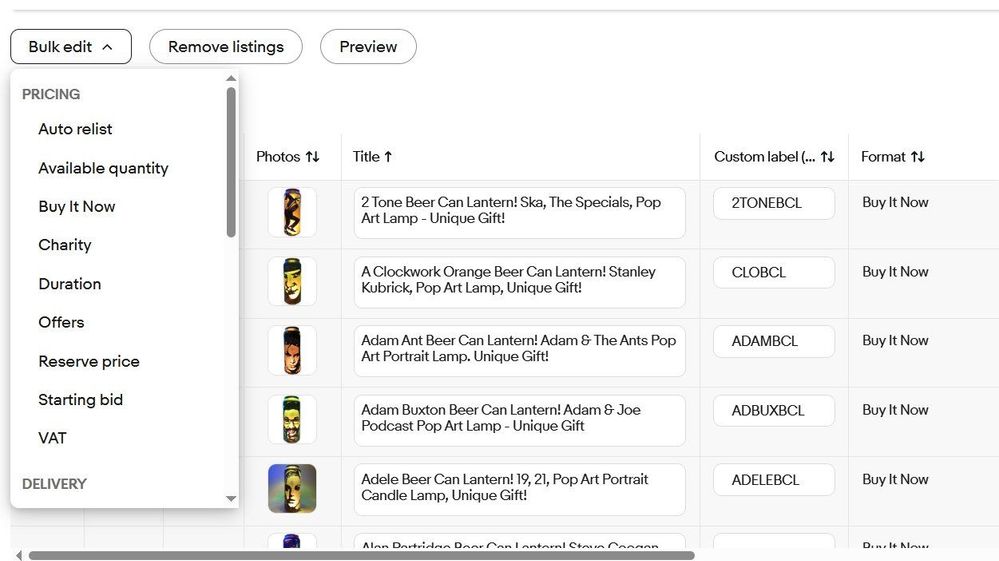999x561 pixels.
Task: Click the Title column header
Action: coord(366,157)
